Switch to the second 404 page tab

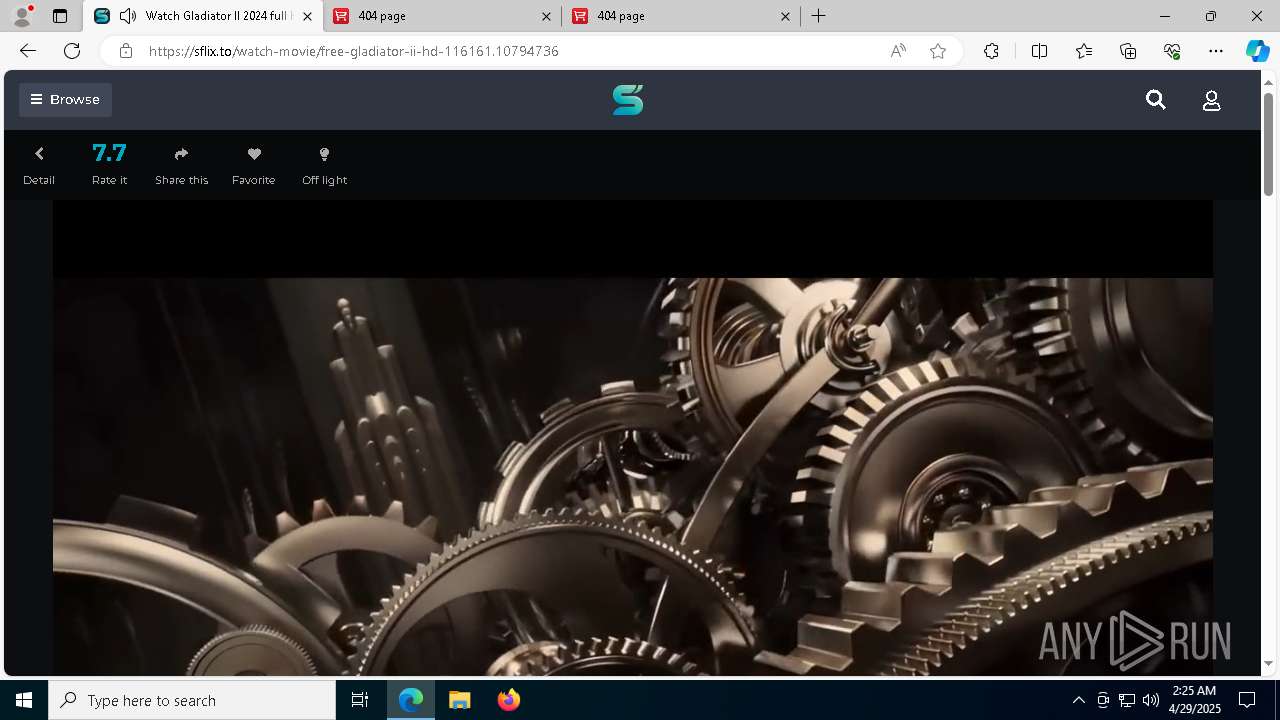[x=681, y=16]
